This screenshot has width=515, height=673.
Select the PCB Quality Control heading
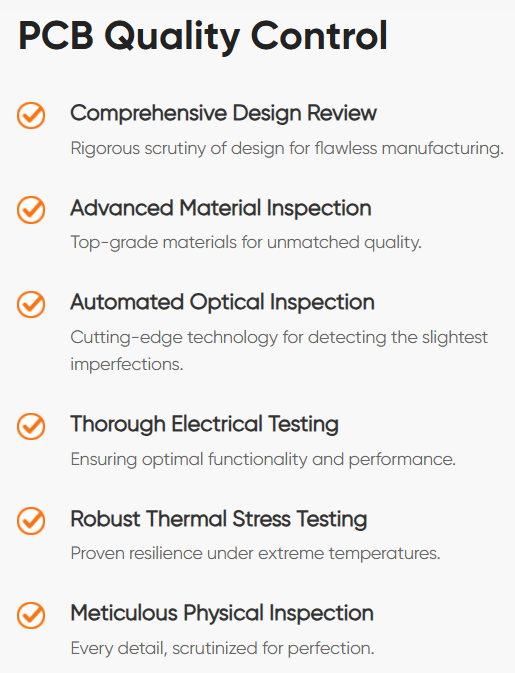pos(203,37)
